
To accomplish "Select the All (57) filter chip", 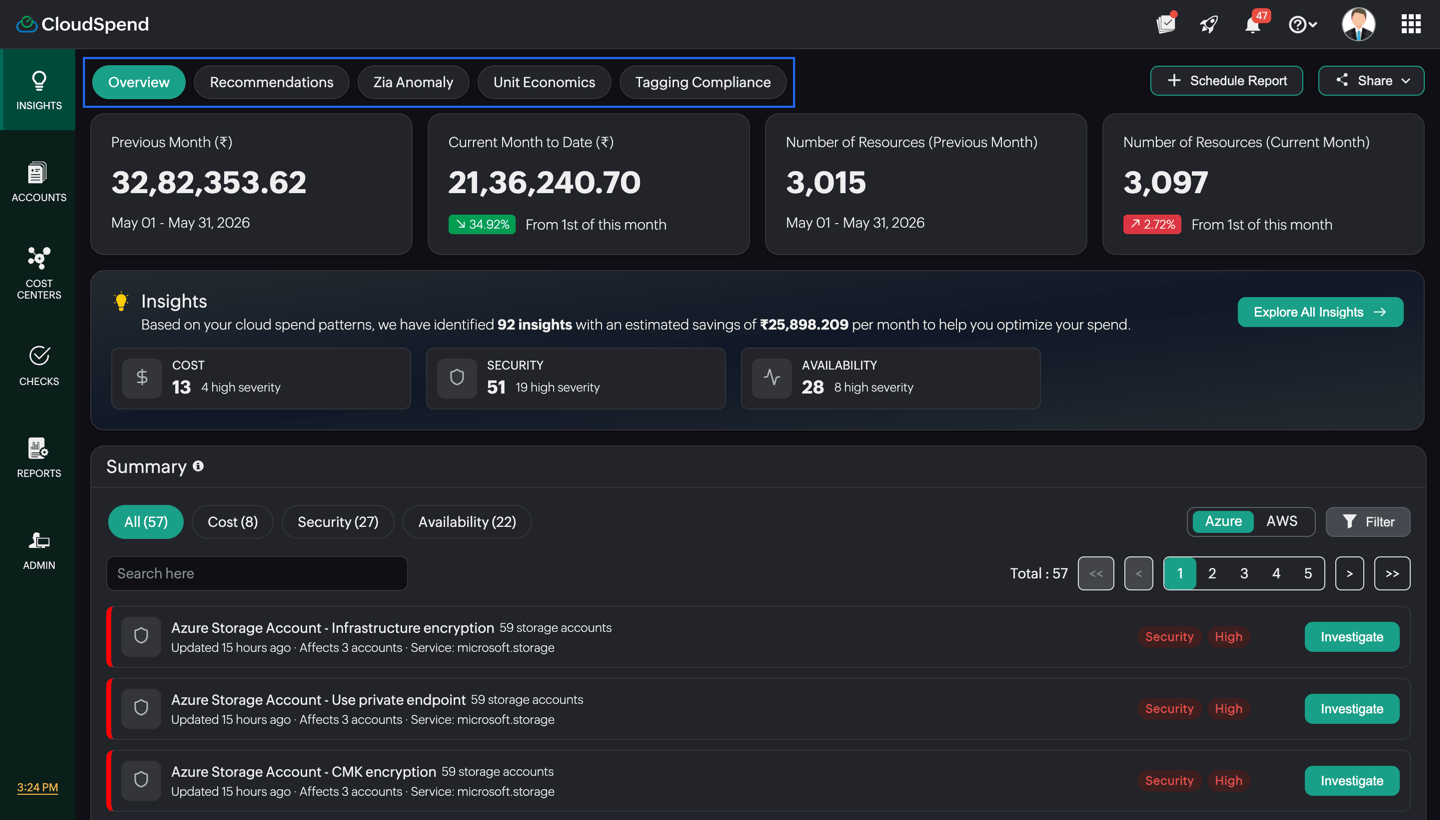I will [x=146, y=522].
